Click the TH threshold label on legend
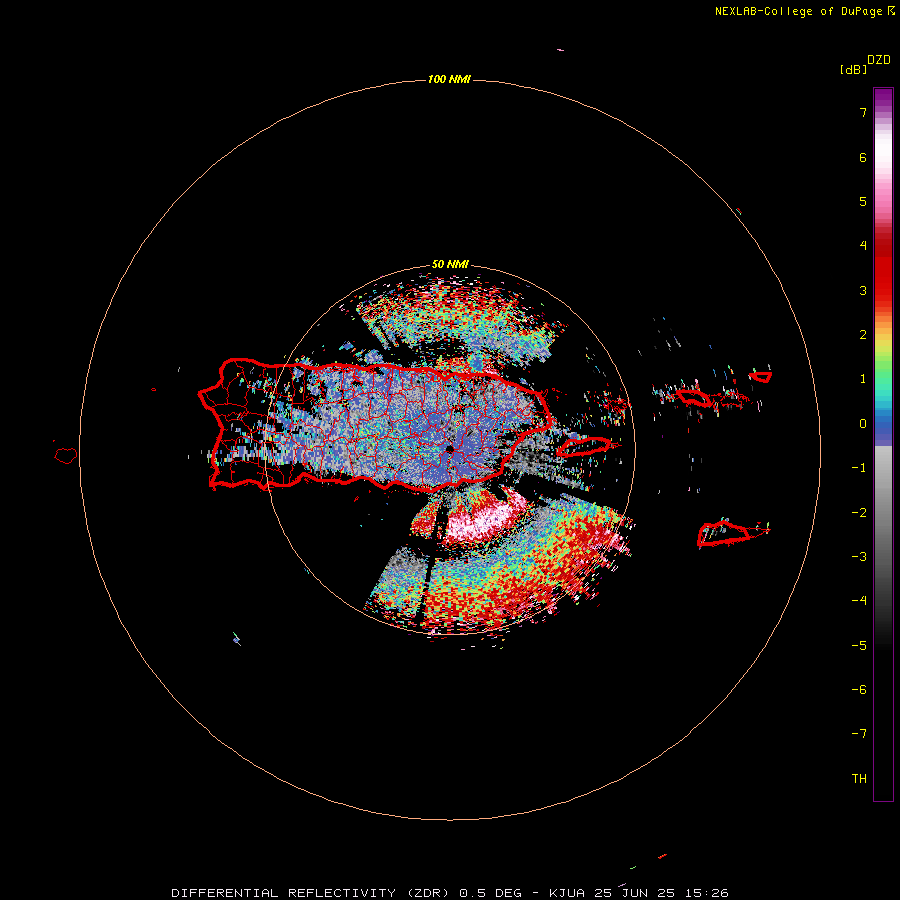 (859, 779)
